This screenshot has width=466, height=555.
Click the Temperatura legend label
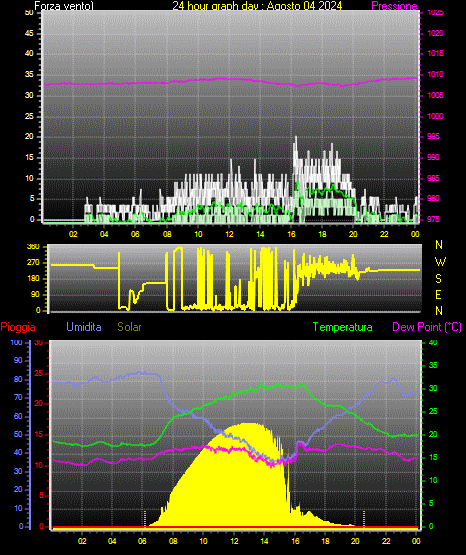tap(343, 327)
